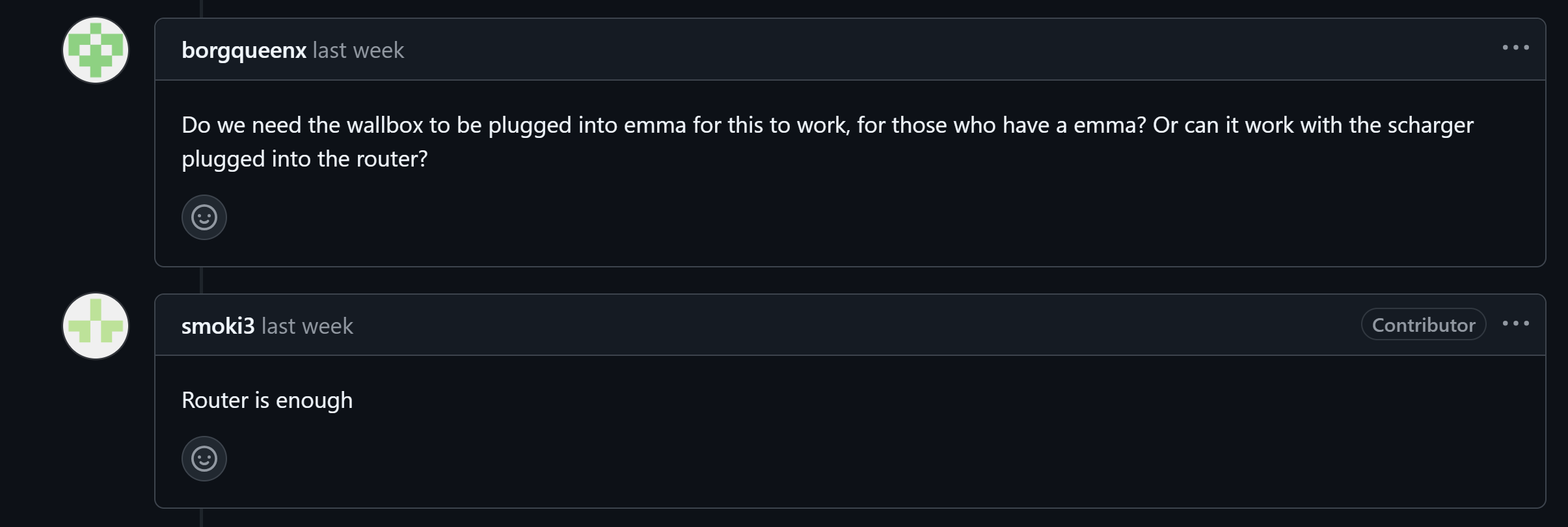Click timeline connector line between the two comments
Image resolution: width=1568 pixels, height=527 pixels.
tap(202, 280)
